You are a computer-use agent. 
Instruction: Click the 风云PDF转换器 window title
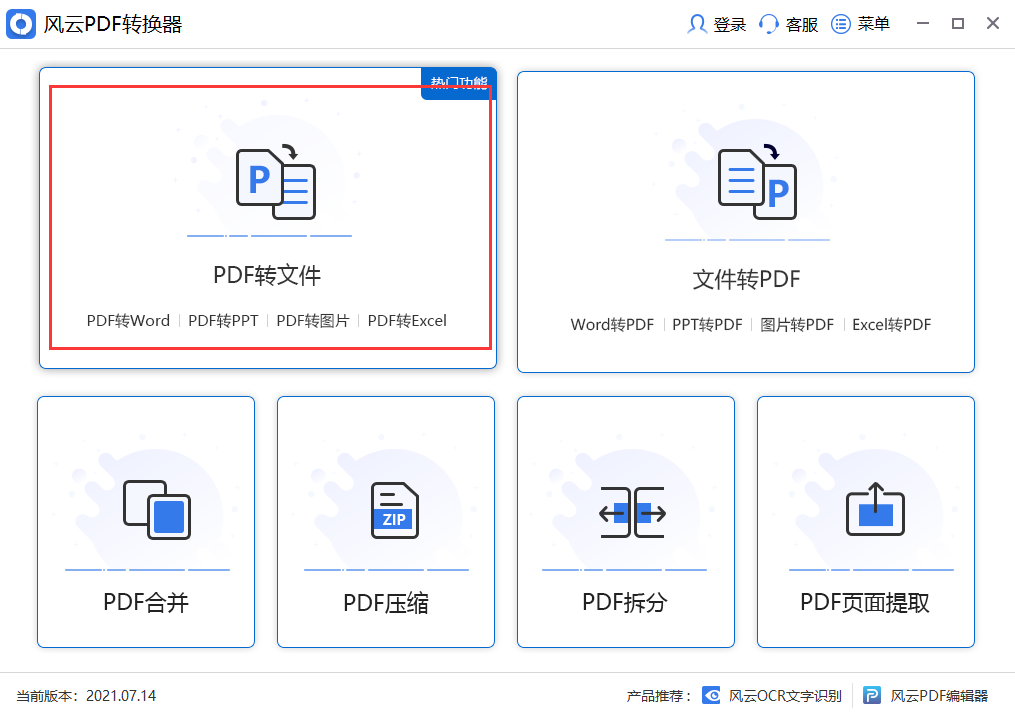point(113,25)
